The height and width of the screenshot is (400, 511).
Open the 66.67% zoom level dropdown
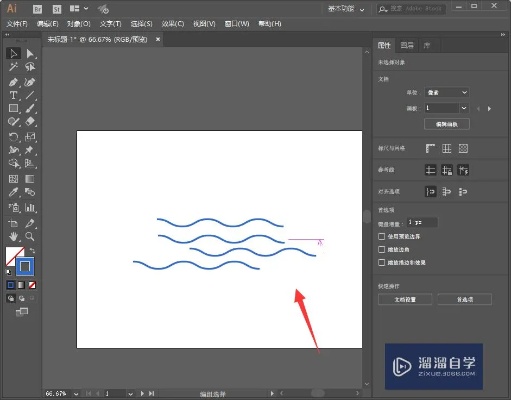[x=76, y=394]
